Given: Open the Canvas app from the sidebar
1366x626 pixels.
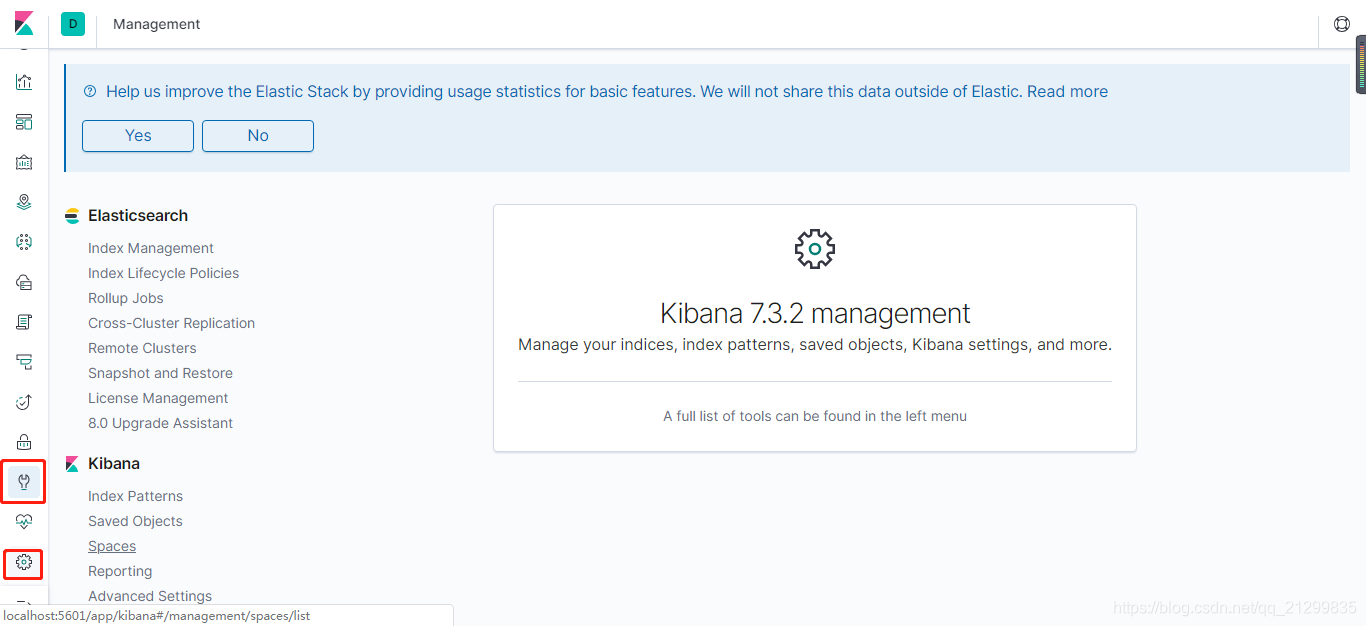Looking at the screenshot, I should pos(24,162).
